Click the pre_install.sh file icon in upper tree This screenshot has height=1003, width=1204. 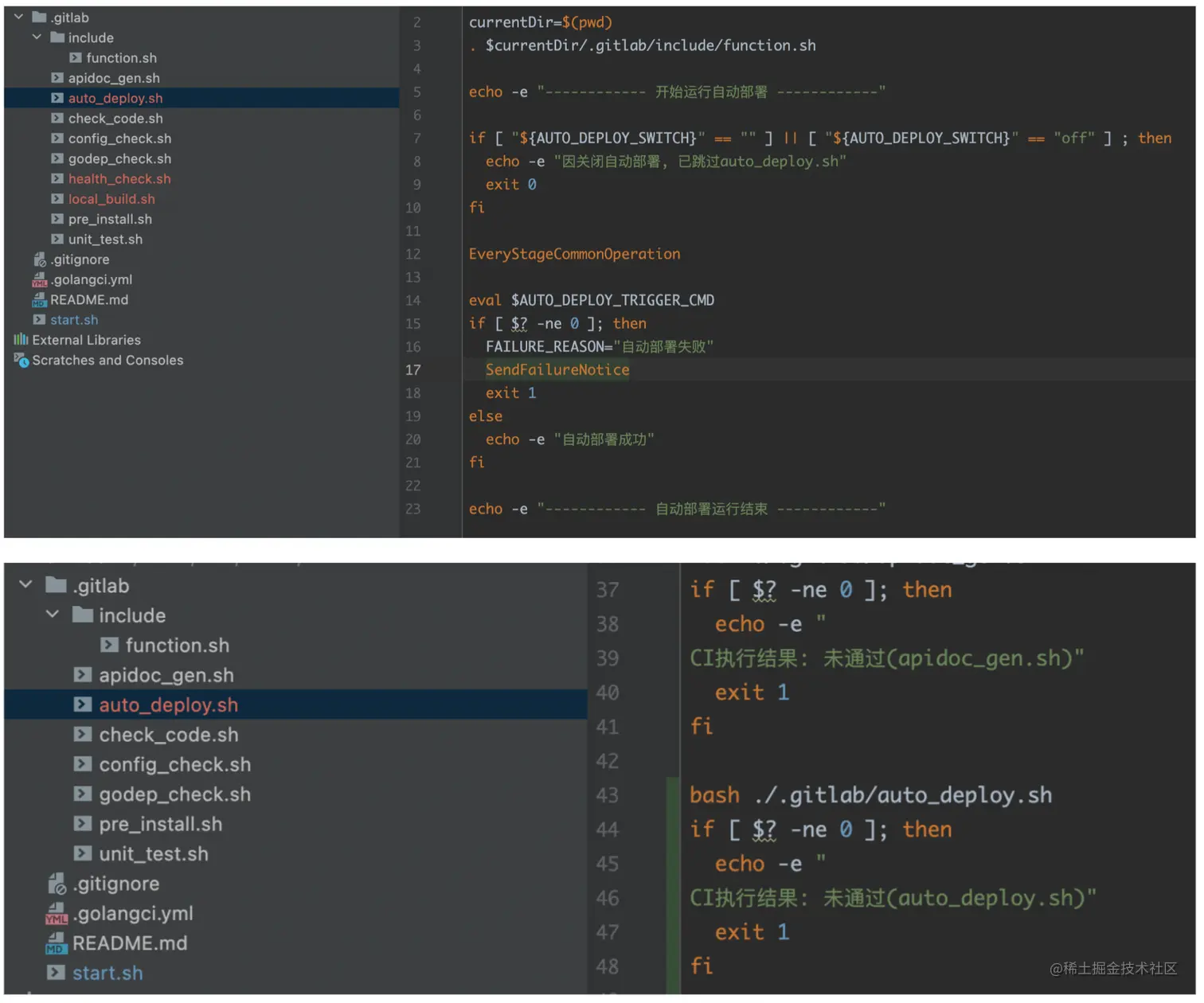click(57, 219)
